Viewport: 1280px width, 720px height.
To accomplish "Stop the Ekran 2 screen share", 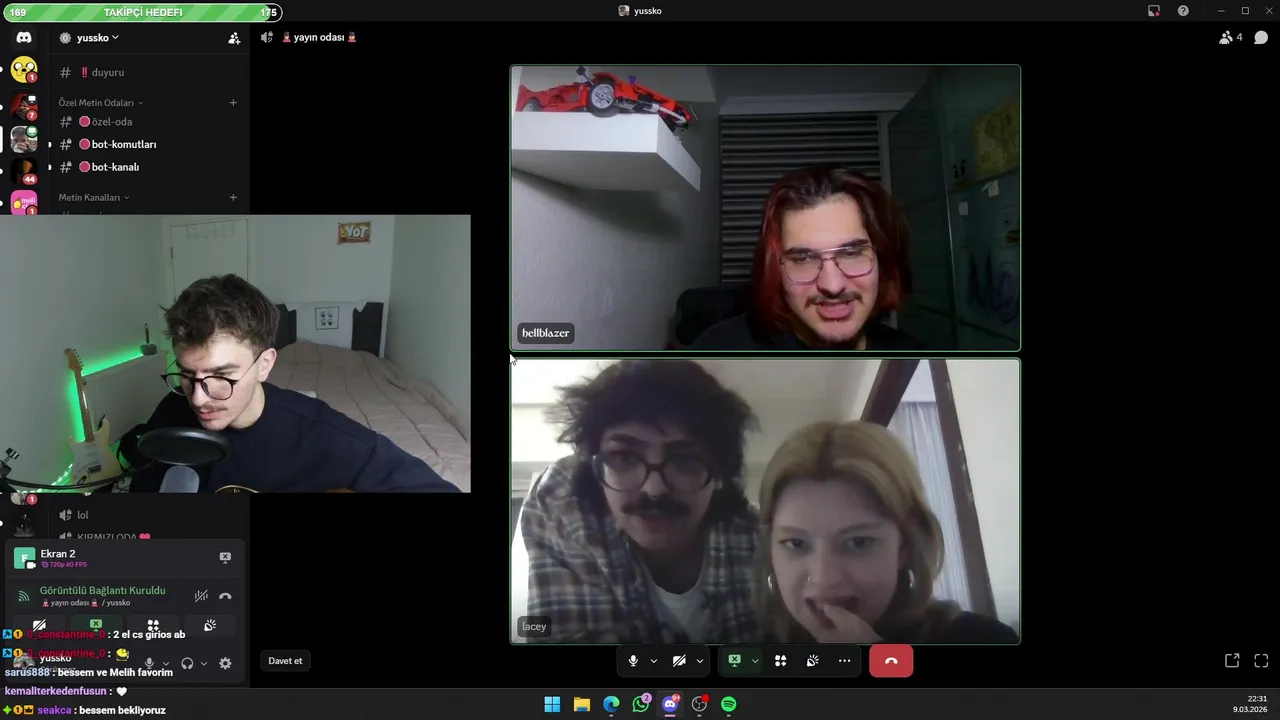I will (225, 557).
